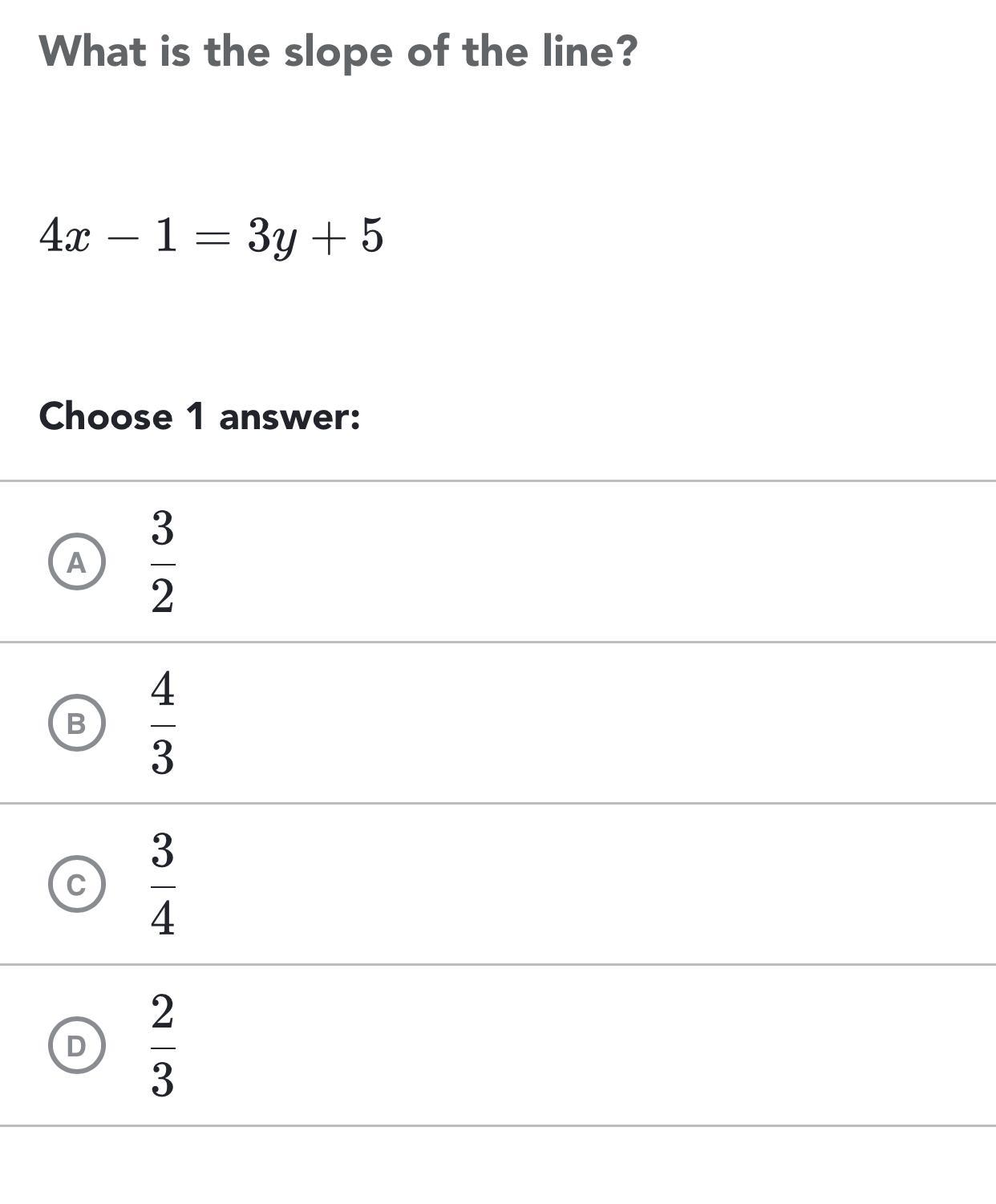Viewport: 996px width, 1204px height.
Task: Choose the 3/2 fraction answer
Action: [x=162, y=562]
